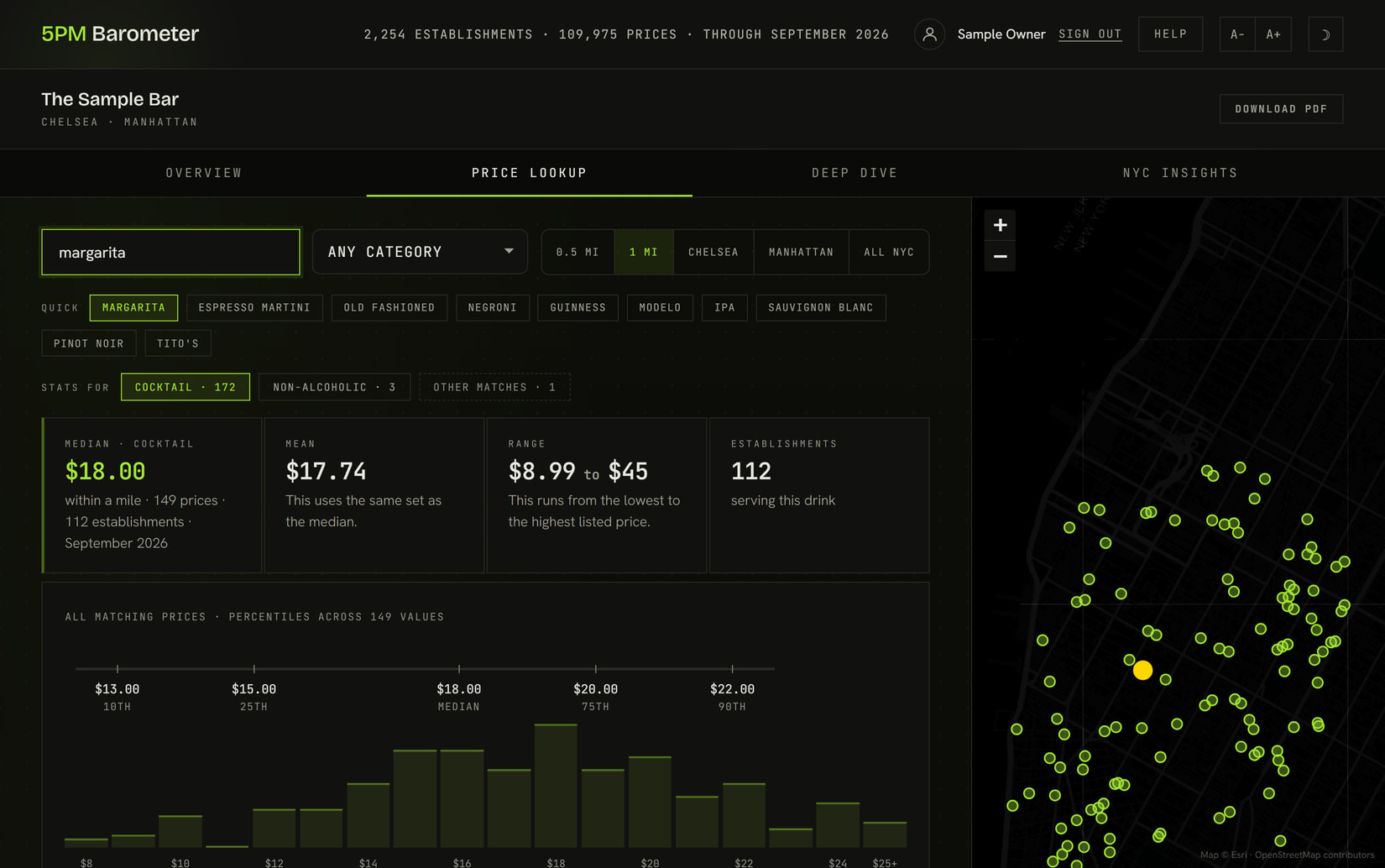The image size is (1385, 868).
Task: Click the $8.99 to $45 range value
Action: pos(578,472)
